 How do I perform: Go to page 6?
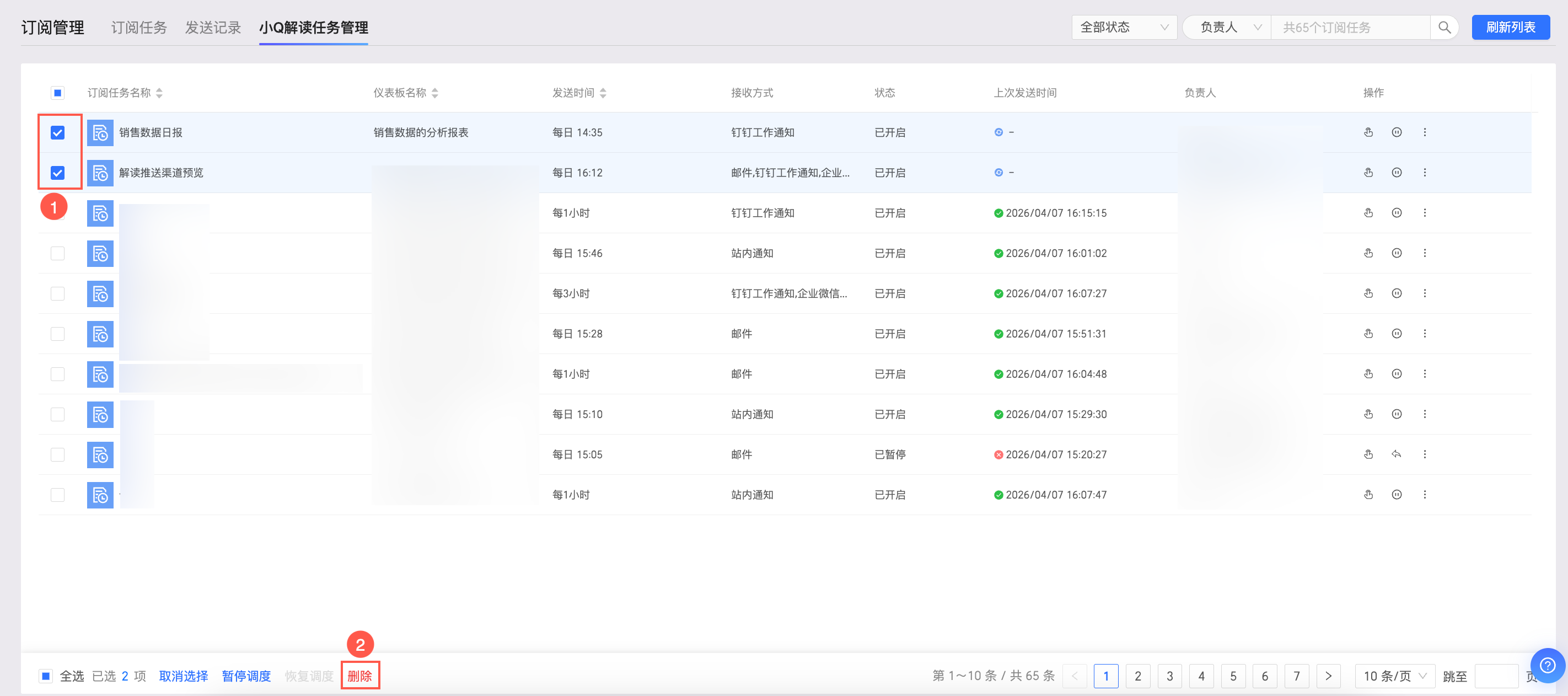pyautogui.click(x=1265, y=675)
